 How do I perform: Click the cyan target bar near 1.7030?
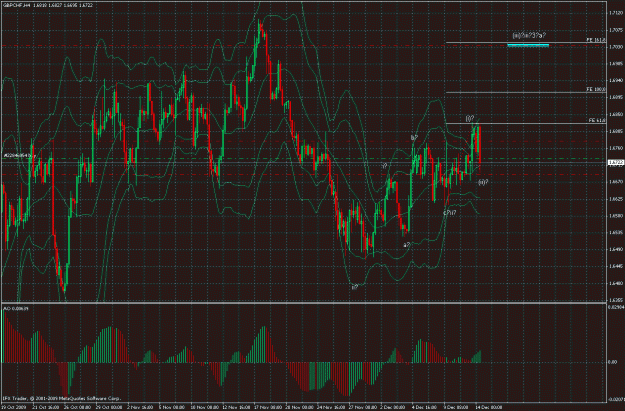[528, 45]
